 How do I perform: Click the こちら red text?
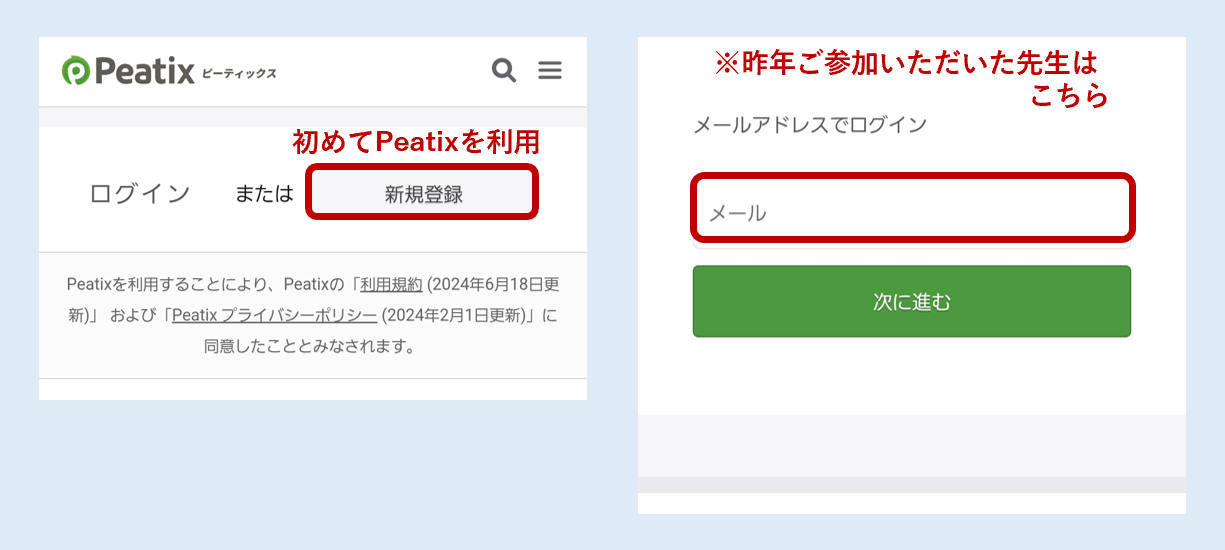(1069, 96)
